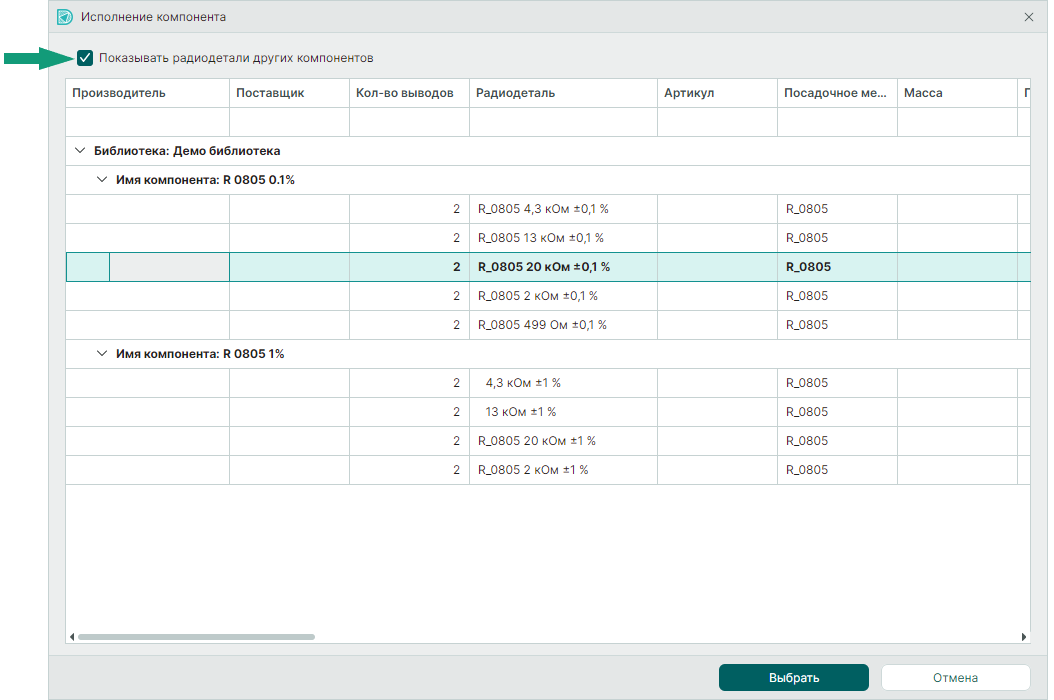This screenshot has width=1054, height=700.
Task: Collapse Имя компонента: R 0805 1% group
Action: [102, 354]
